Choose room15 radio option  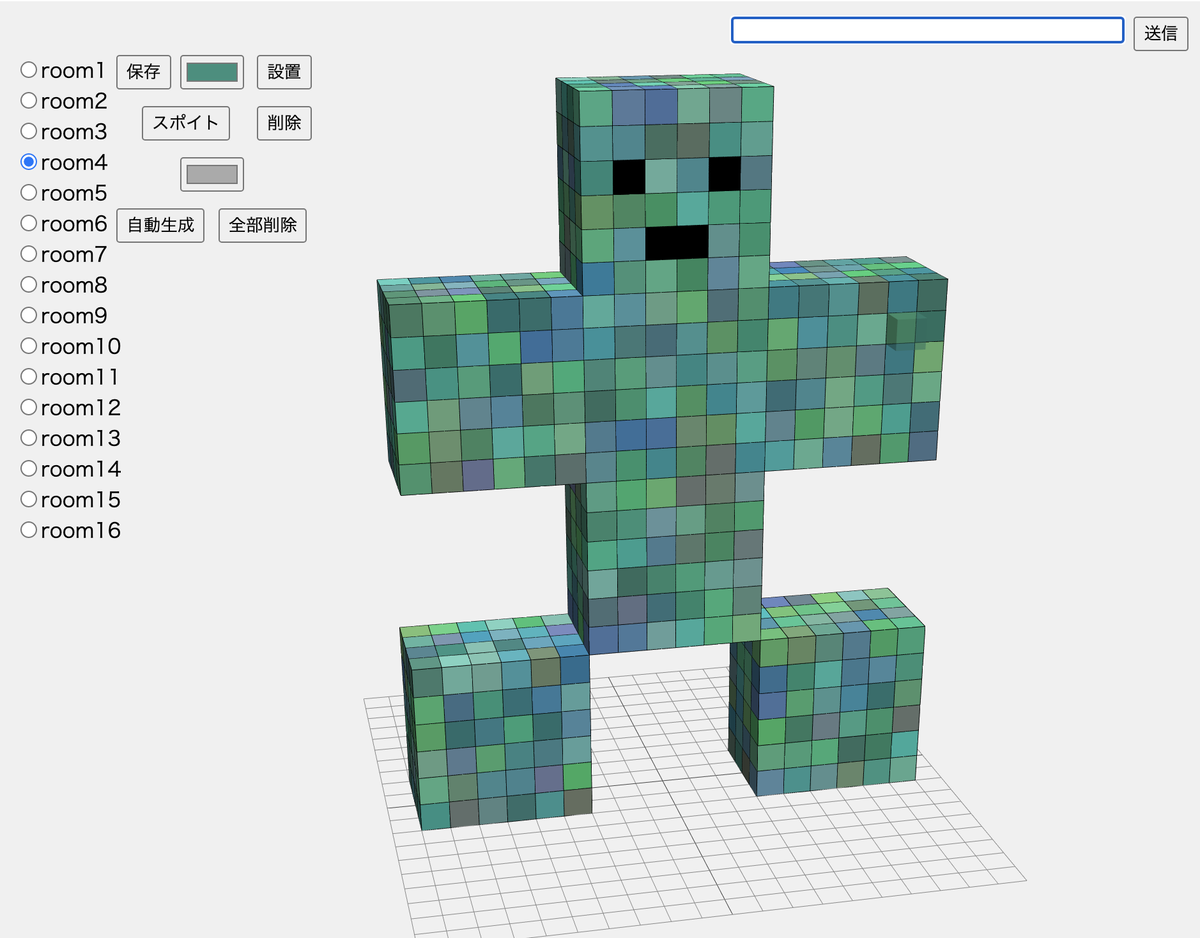29,499
